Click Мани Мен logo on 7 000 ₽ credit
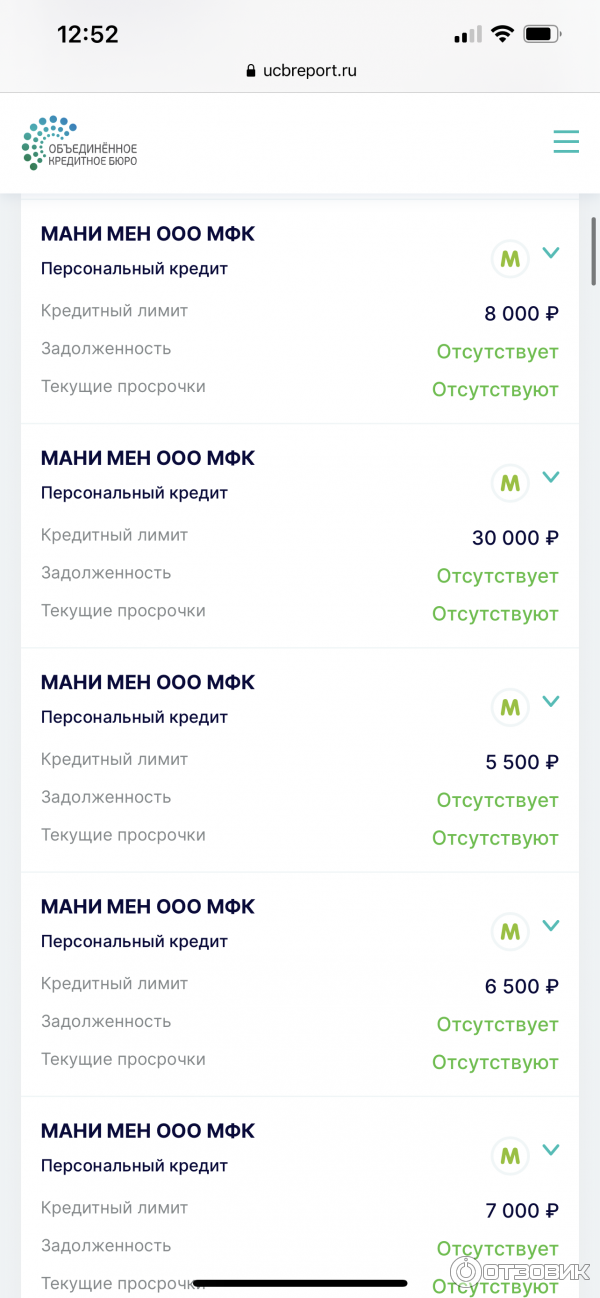Screen dimensions: 600x1298 point(510,1156)
